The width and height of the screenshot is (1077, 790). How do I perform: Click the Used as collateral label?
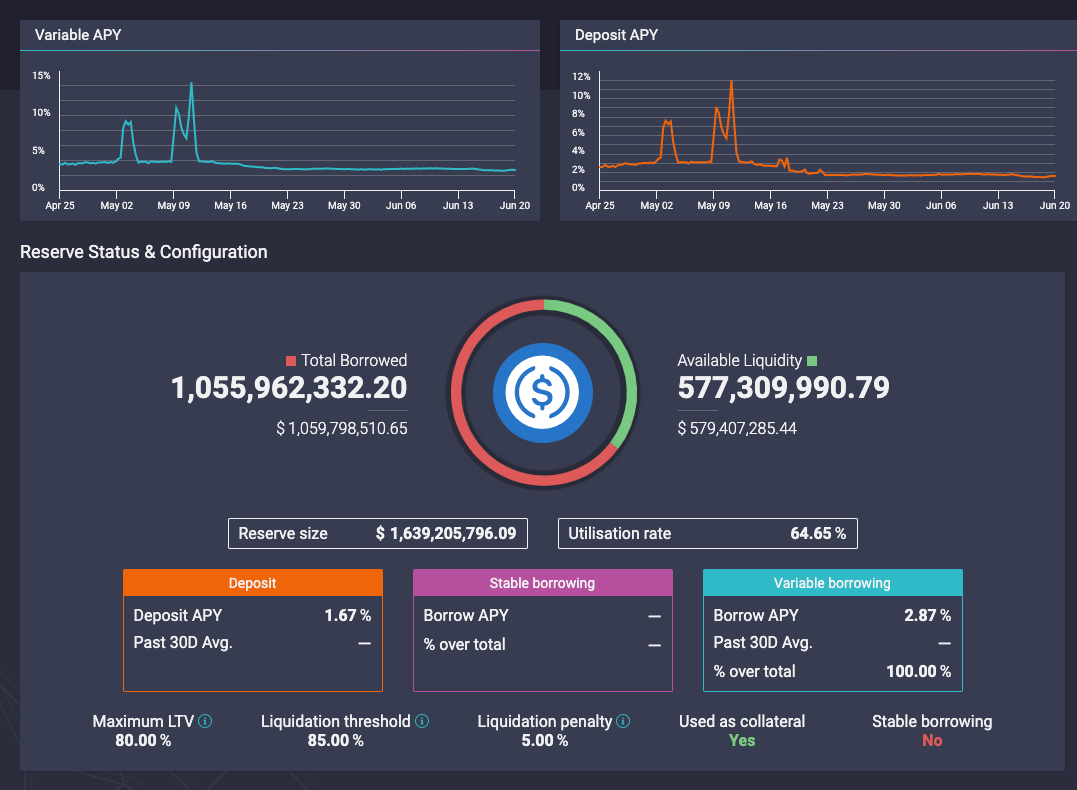(x=742, y=721)
